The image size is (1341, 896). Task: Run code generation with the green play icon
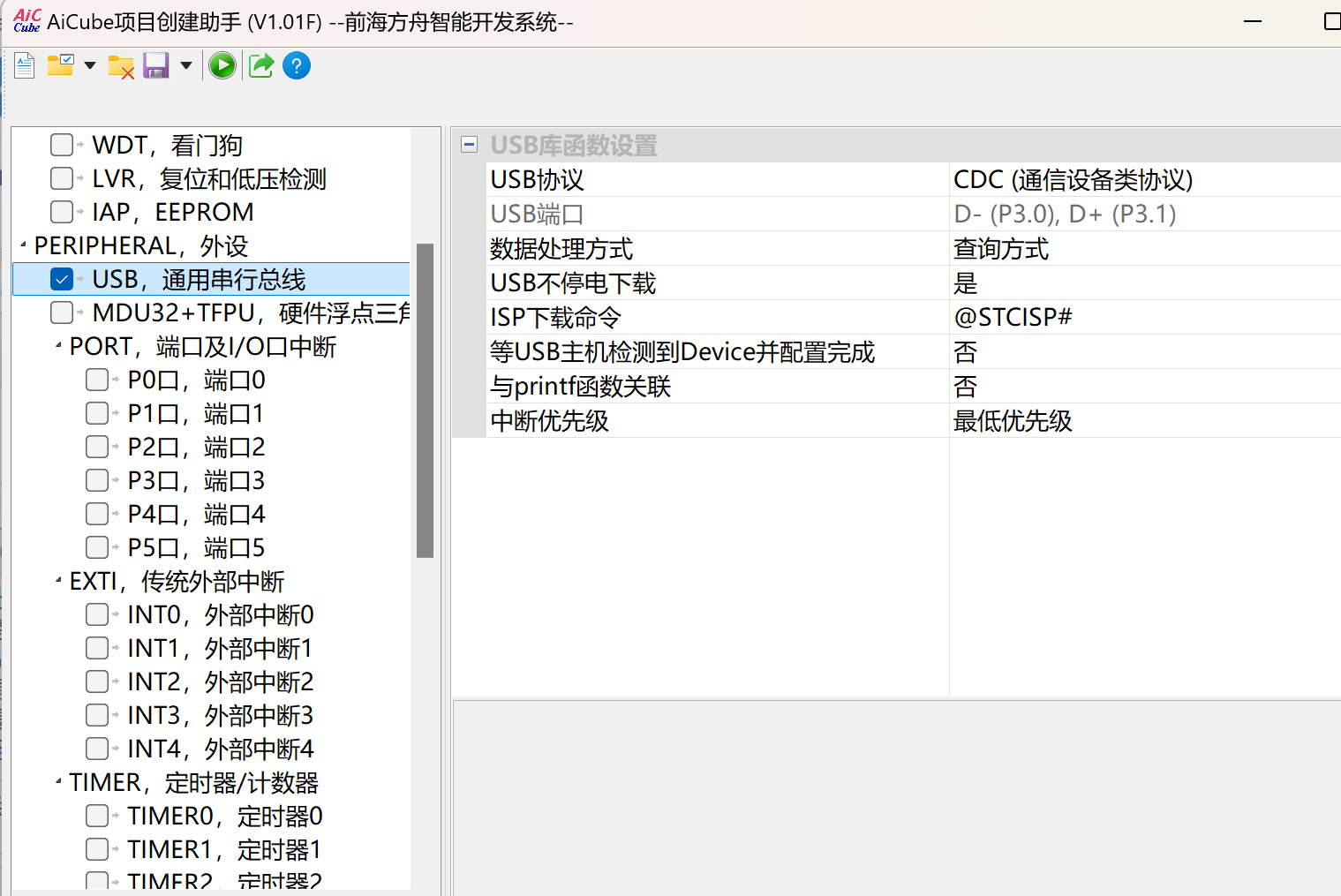[222, 64]
